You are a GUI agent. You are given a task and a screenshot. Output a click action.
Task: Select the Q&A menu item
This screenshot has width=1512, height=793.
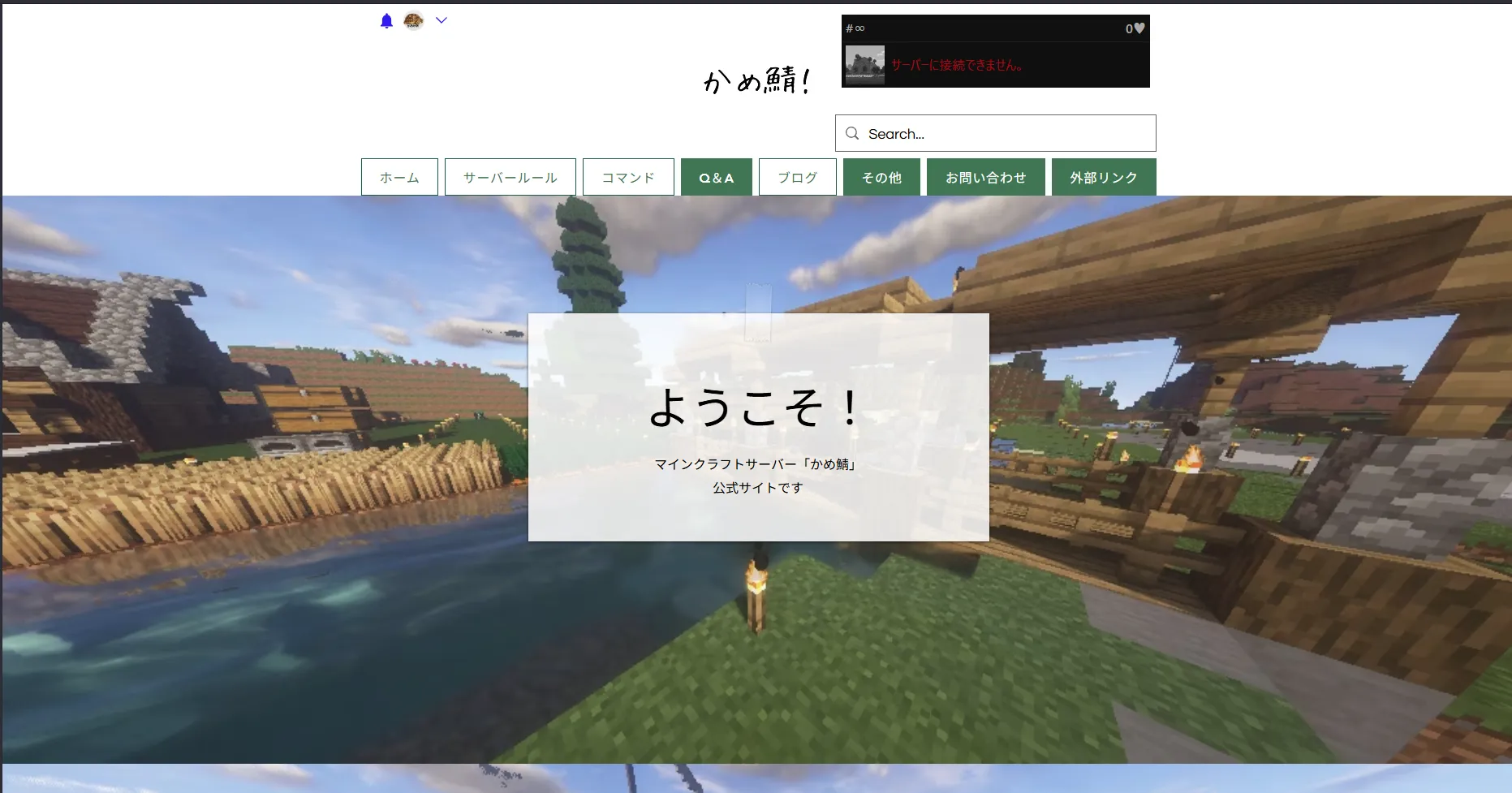coord(717,177)
